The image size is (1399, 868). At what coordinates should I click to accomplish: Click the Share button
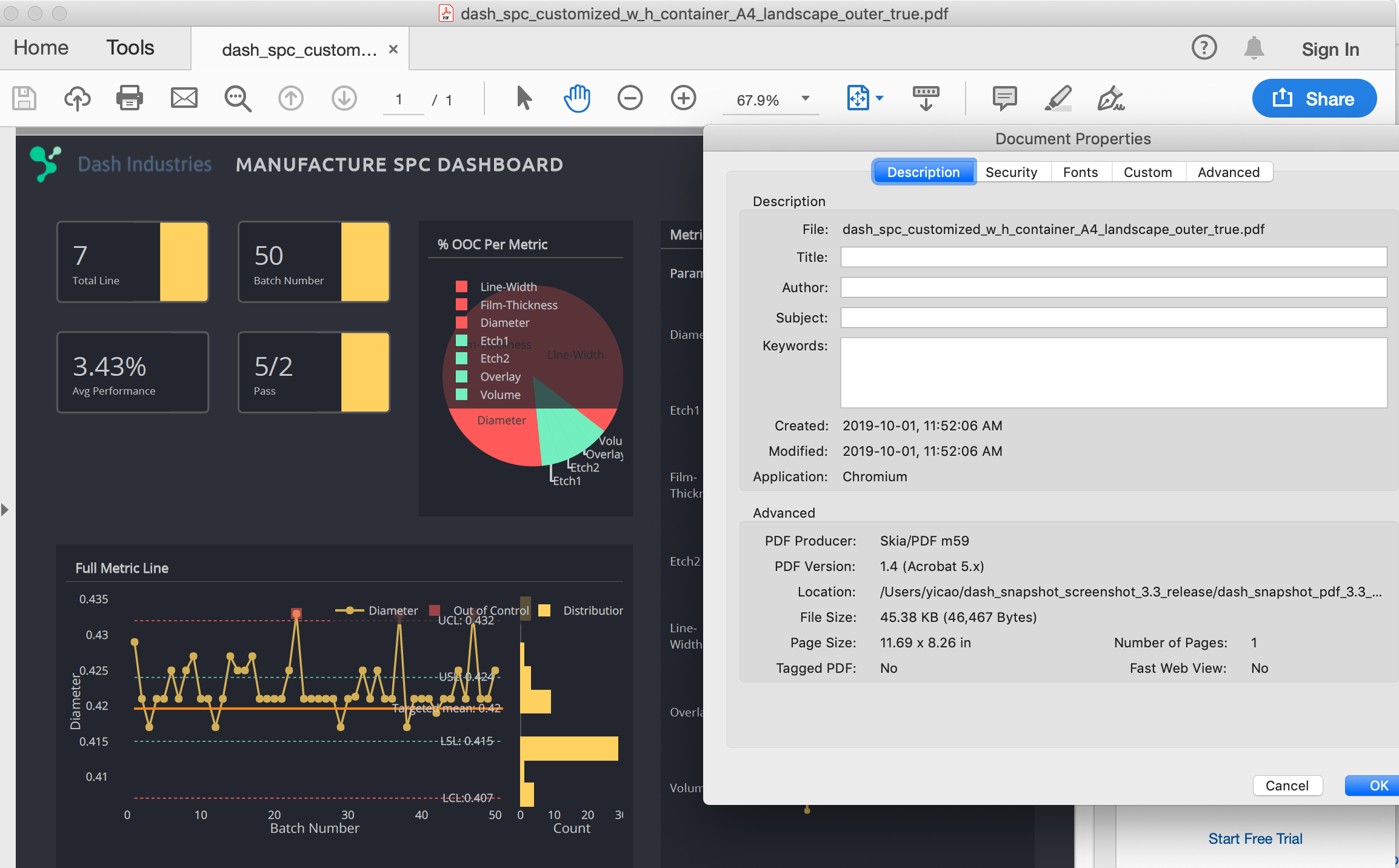pos(1314,99)
